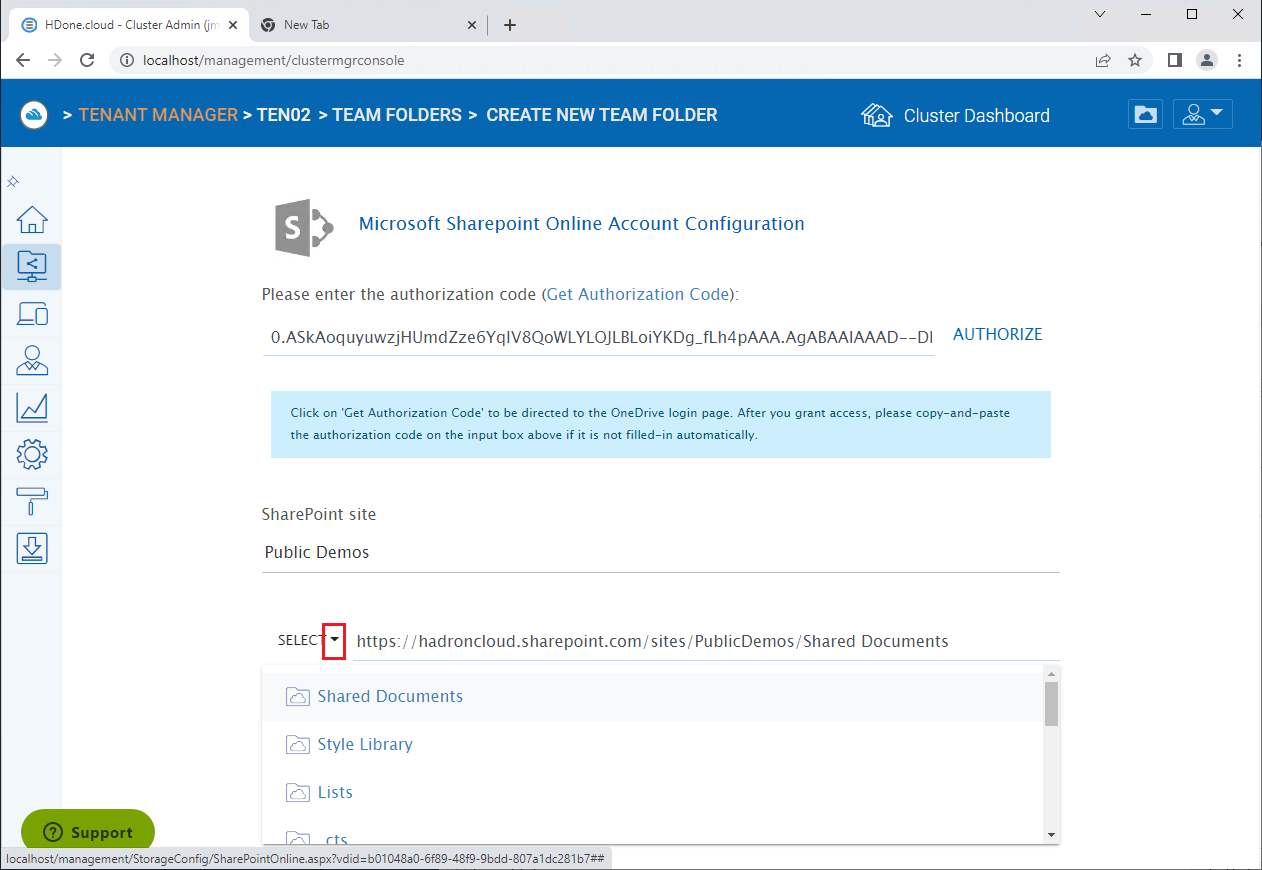Image resolution: width=1262 pixels, height=870 pixels.
Task: Click the Support button
Action: coord(88,832)
